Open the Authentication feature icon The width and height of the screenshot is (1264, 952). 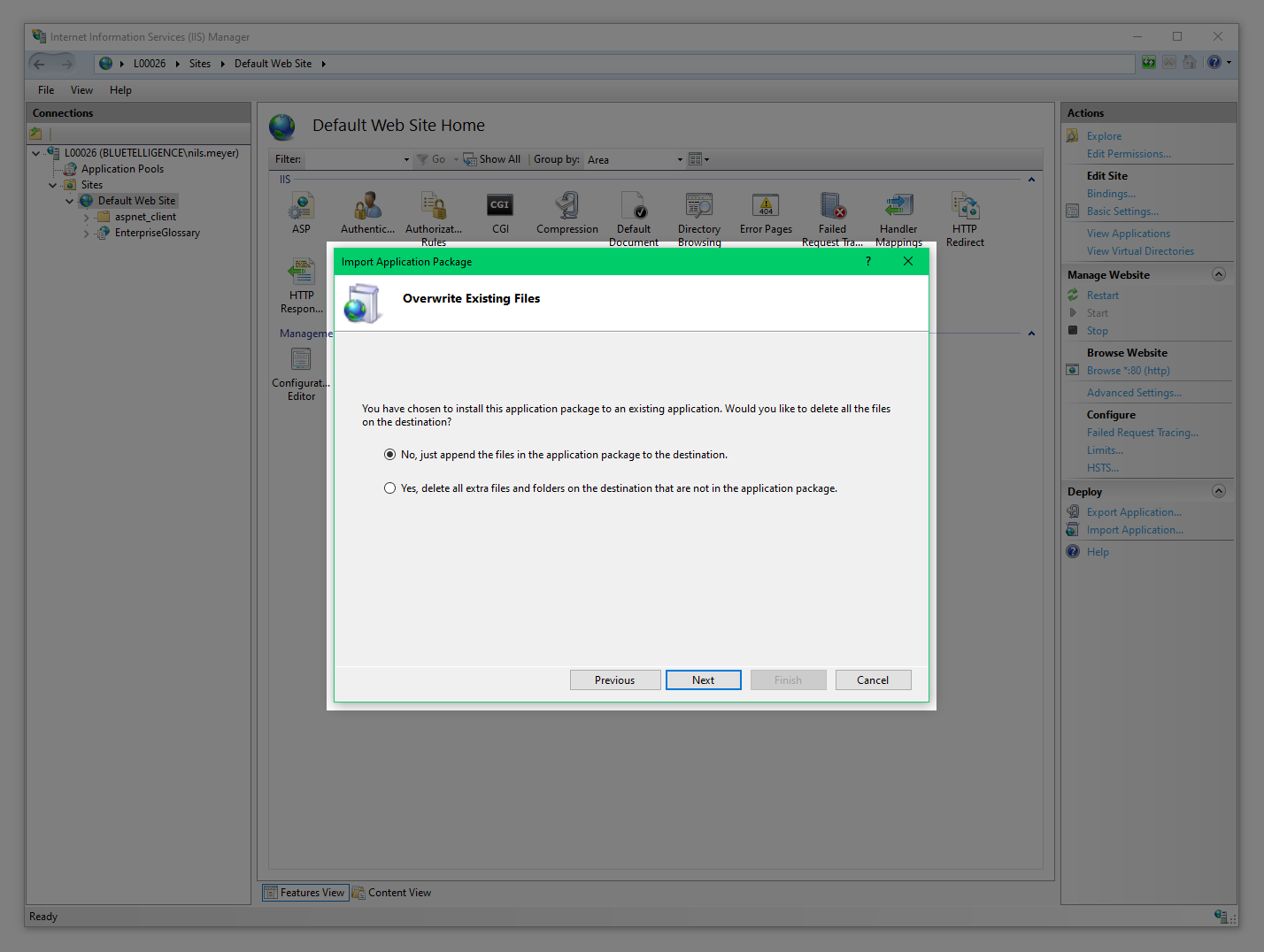click(x=367, y=208)
